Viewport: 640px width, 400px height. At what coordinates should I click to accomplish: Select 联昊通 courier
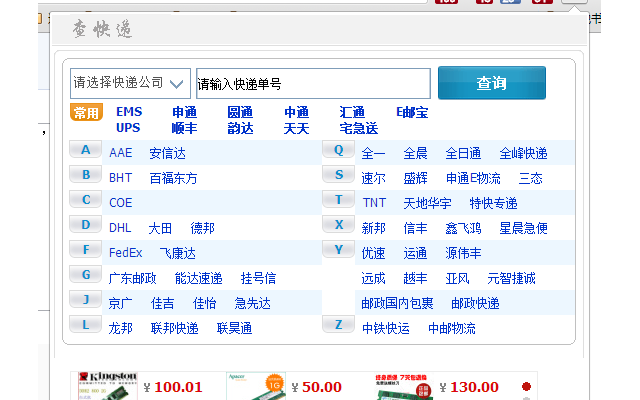(x=234, y=328)
